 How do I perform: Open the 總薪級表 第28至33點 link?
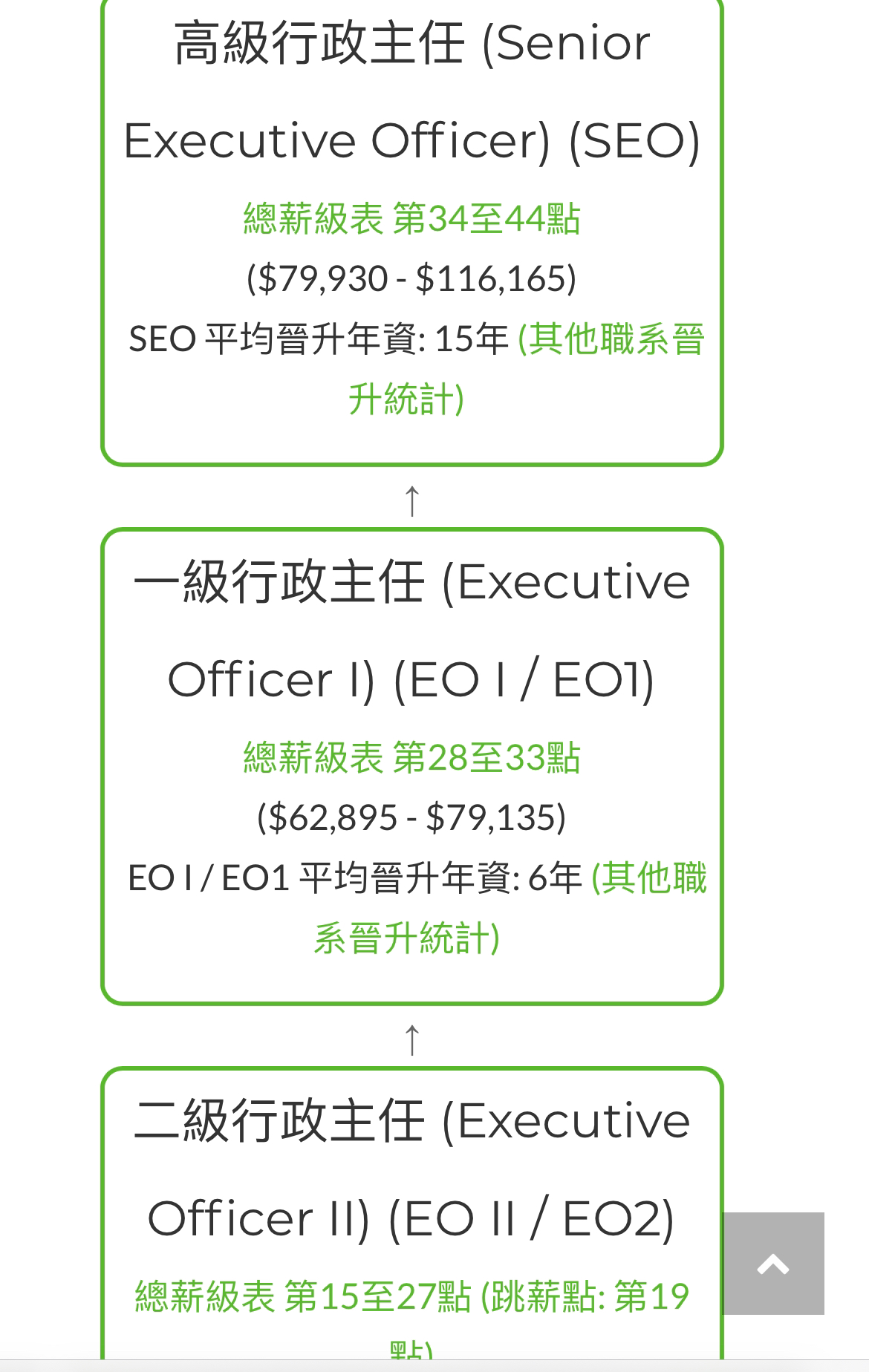(411, 758)
